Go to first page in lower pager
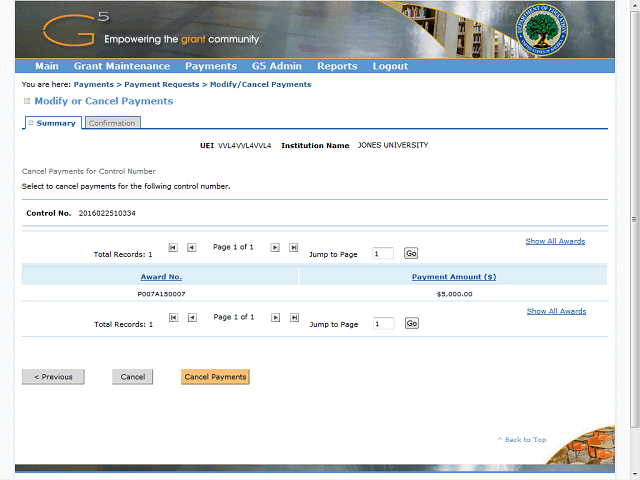 tap(173, 318)
